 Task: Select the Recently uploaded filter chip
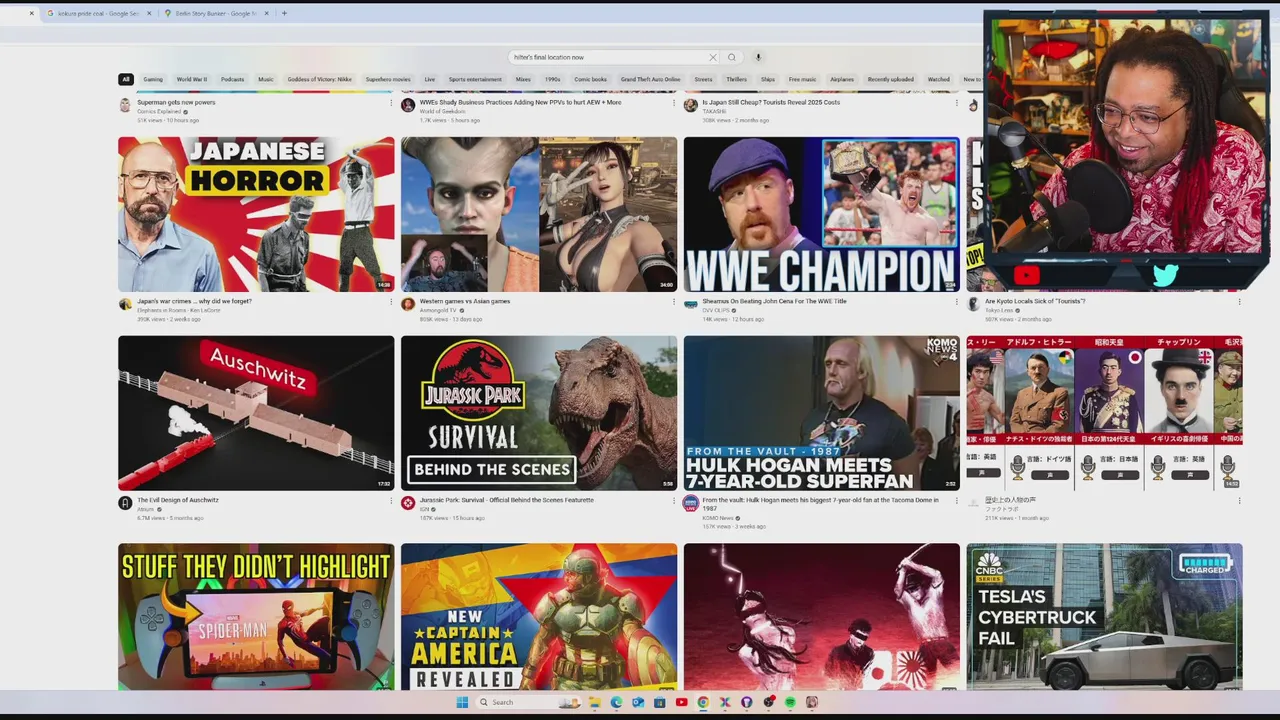tap(891, 79)
